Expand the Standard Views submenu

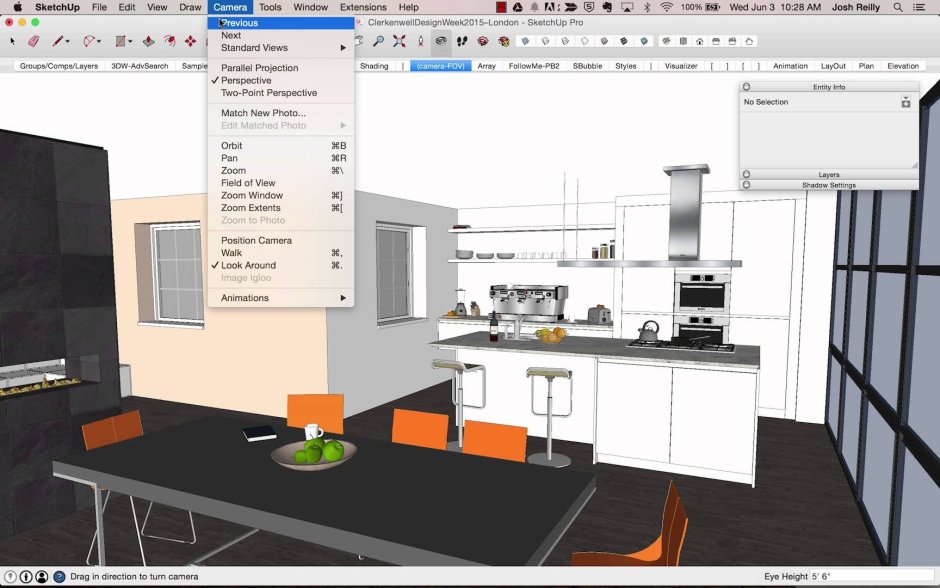281,47
